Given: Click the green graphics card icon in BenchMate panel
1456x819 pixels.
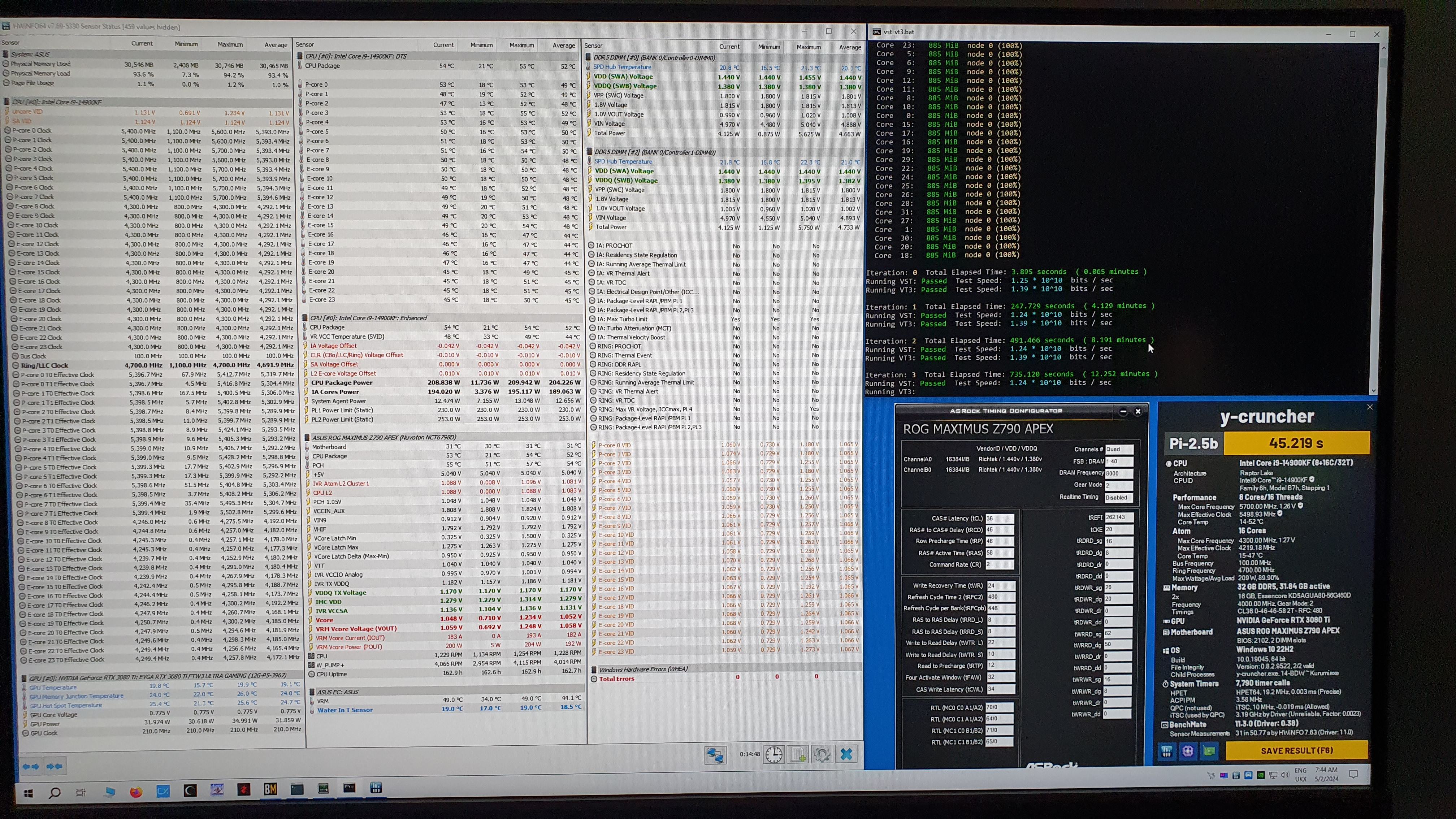Looking at the screenshot, I should tap(1209, 751).
